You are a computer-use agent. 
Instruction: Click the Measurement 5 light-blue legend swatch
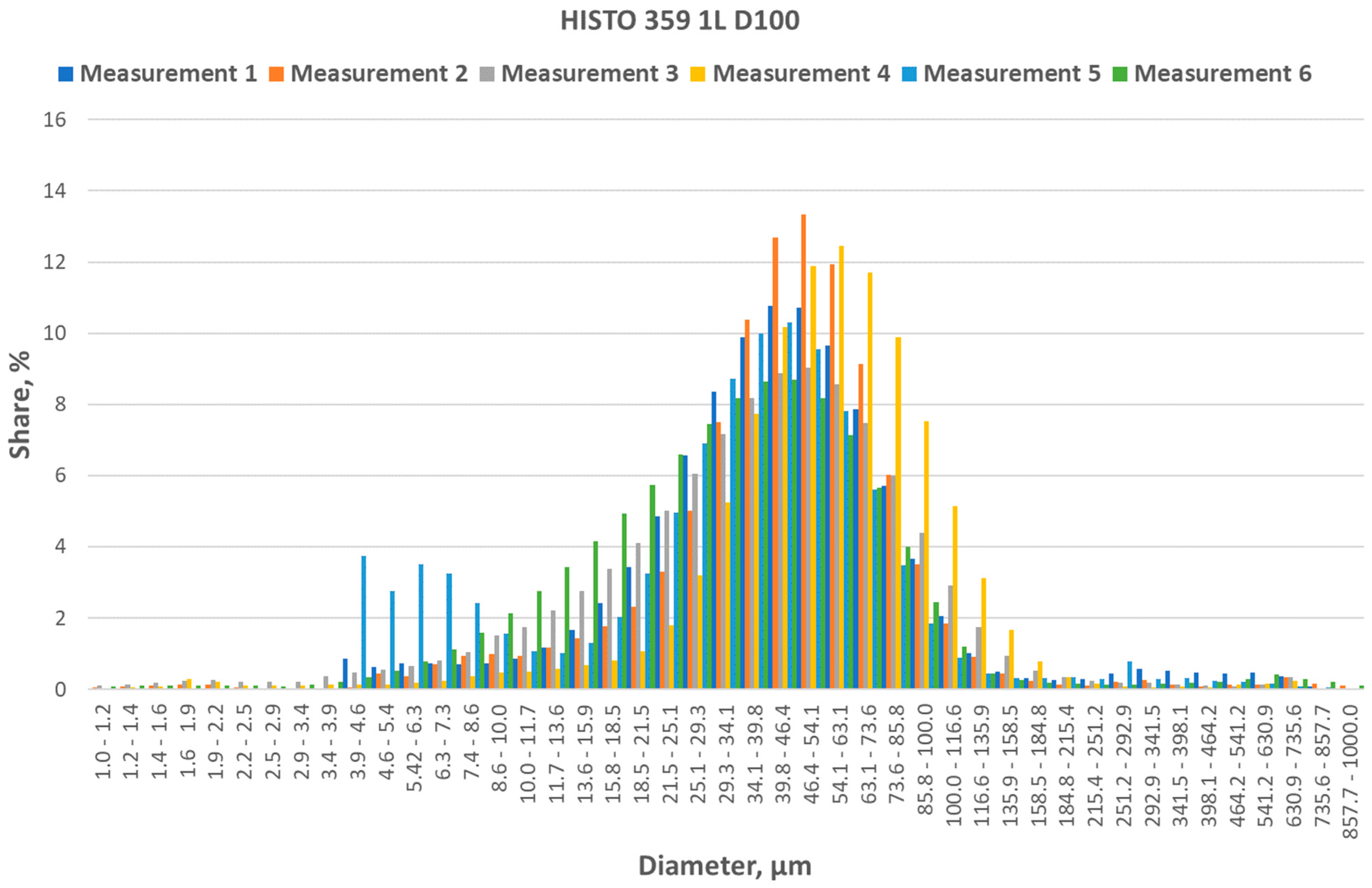909,74
